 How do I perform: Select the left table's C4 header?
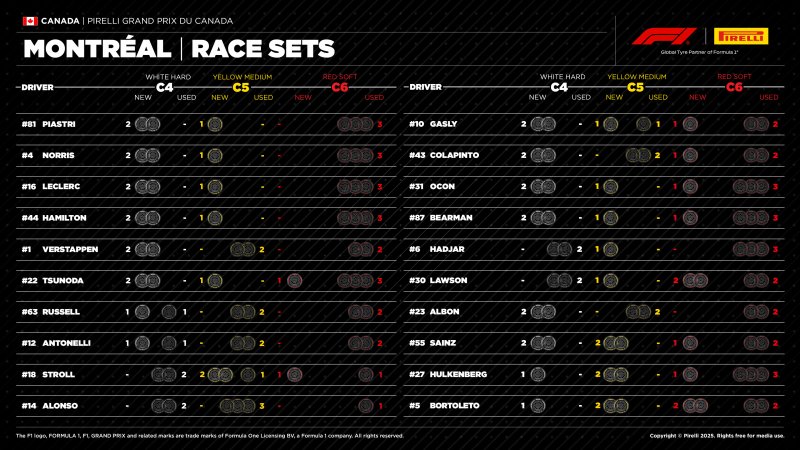[166, 87]
